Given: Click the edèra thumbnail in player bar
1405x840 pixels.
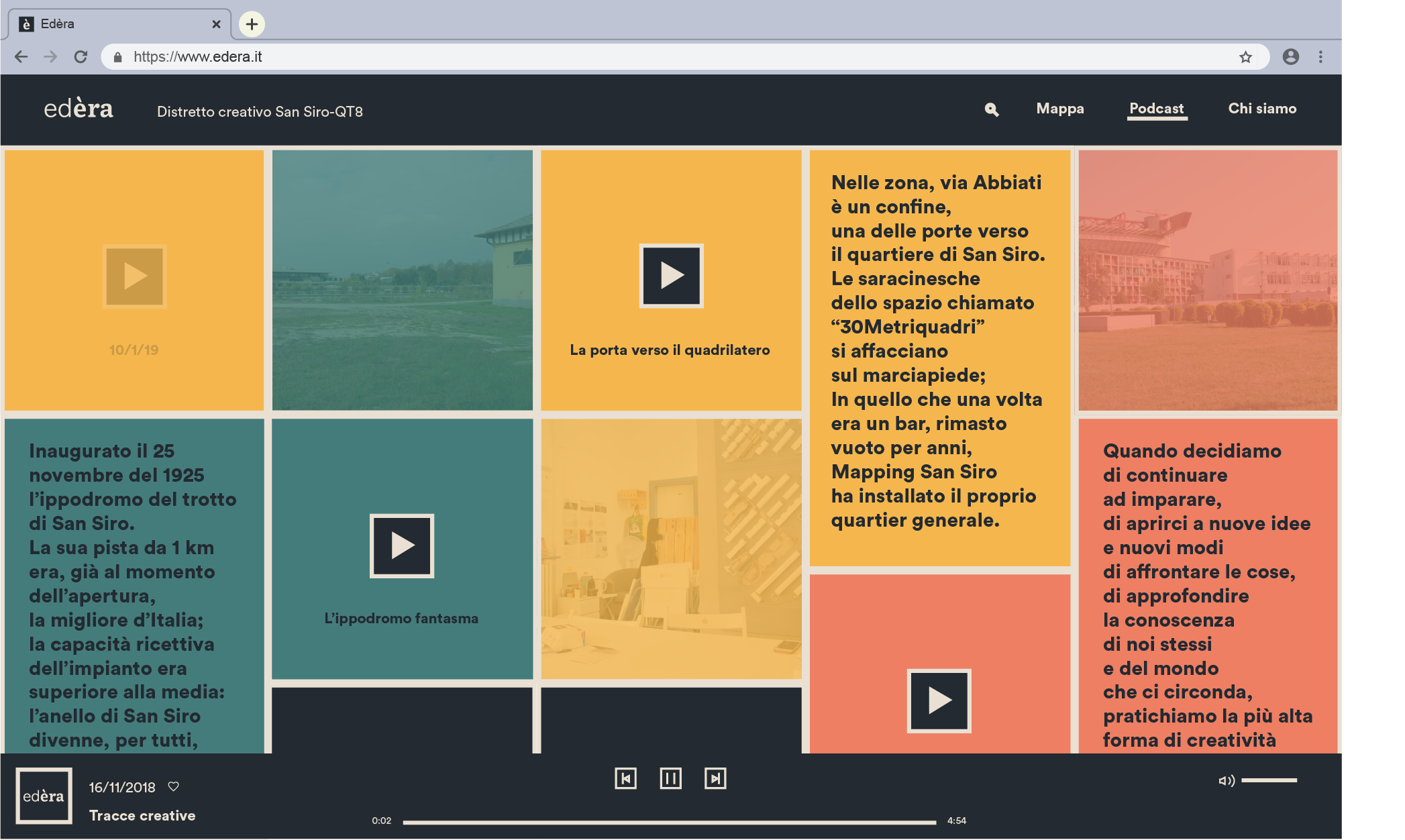Looking at the screenshot, I should (44, 796).
